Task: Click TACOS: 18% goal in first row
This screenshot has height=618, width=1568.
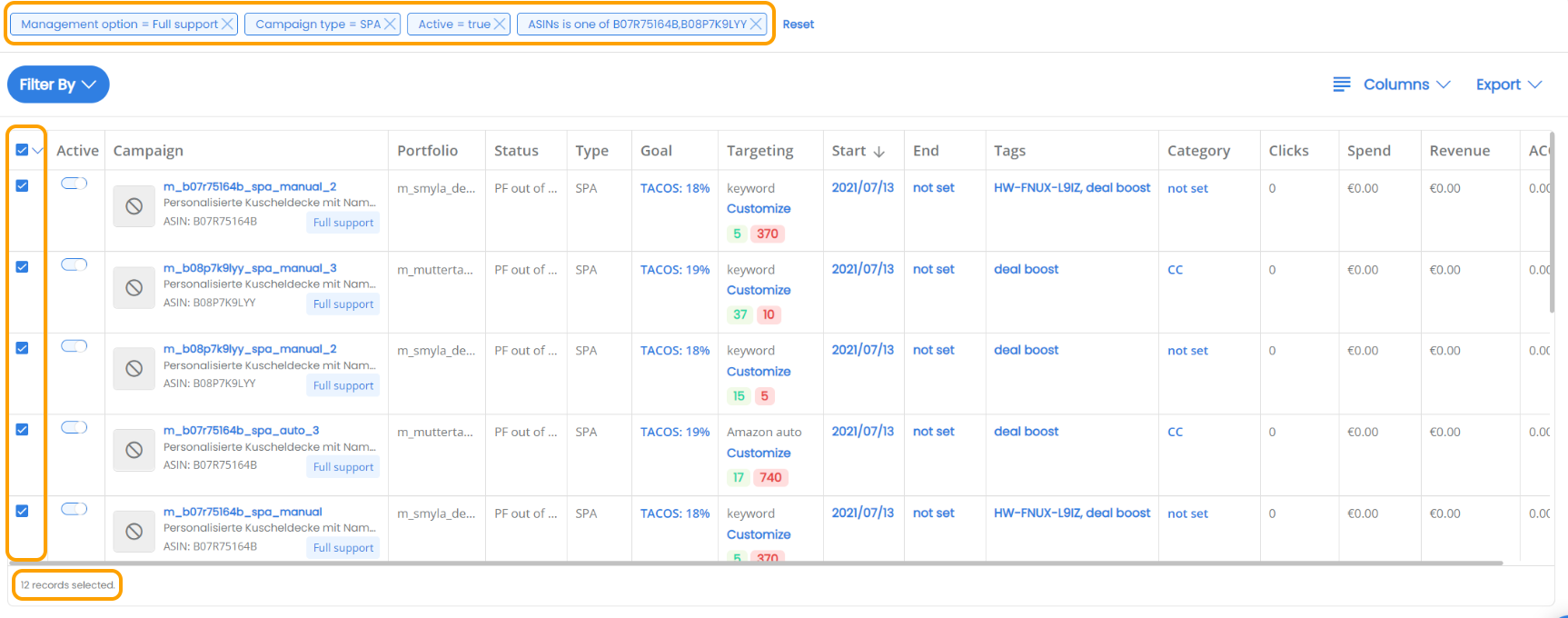Action: pos(675,188)
